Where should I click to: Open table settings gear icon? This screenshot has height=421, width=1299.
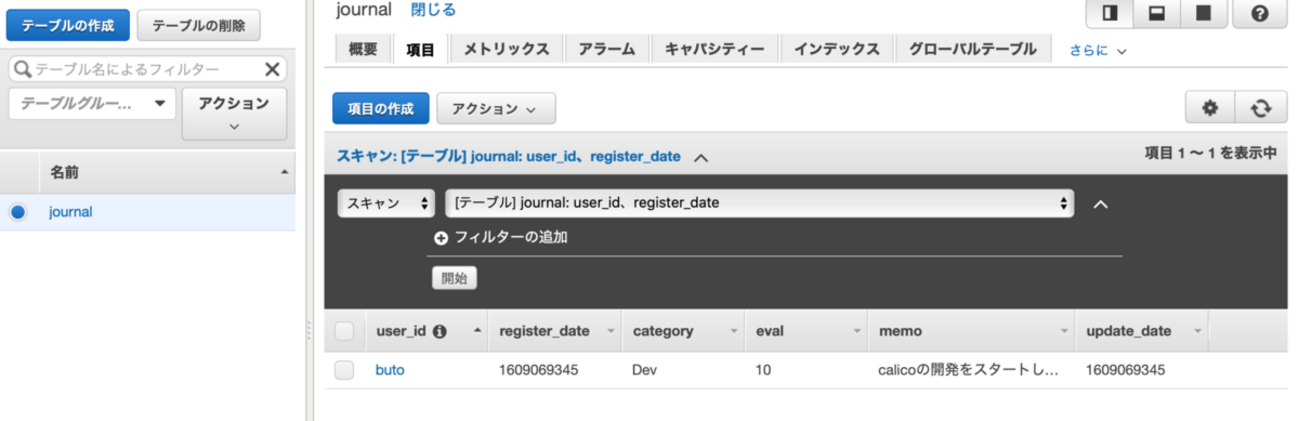click(1210, 108)
